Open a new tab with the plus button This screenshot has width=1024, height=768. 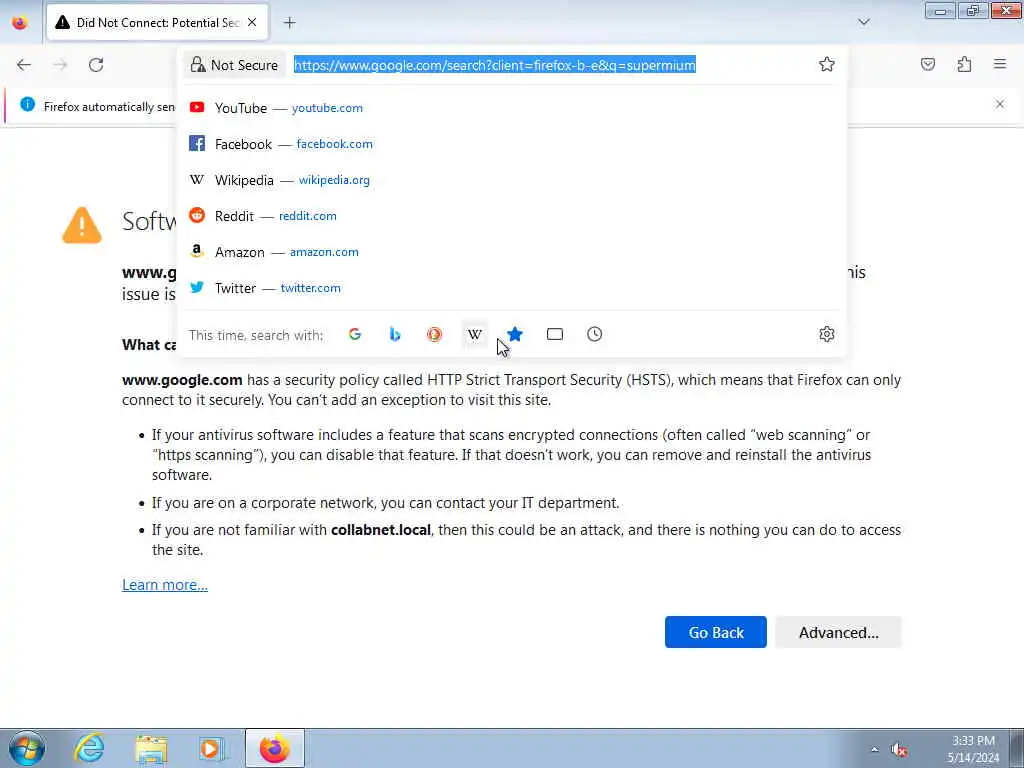(x=289, y=23)
